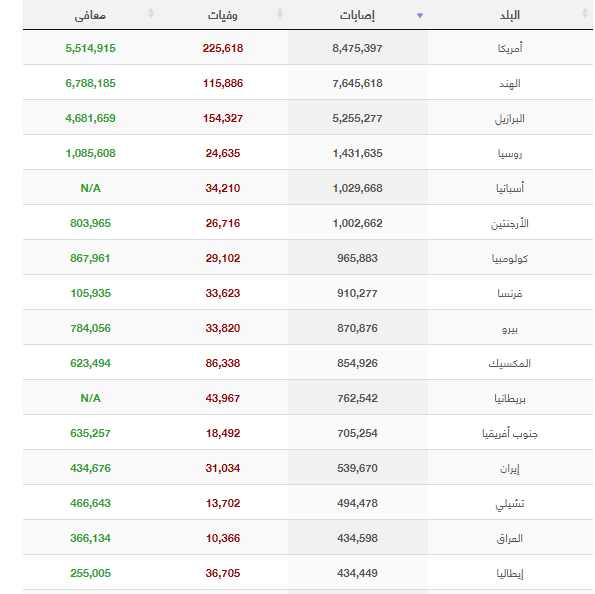This screenshot has height=594, width=595.
Task: Click the معافى column header text
Action: (x=90, y=16)
